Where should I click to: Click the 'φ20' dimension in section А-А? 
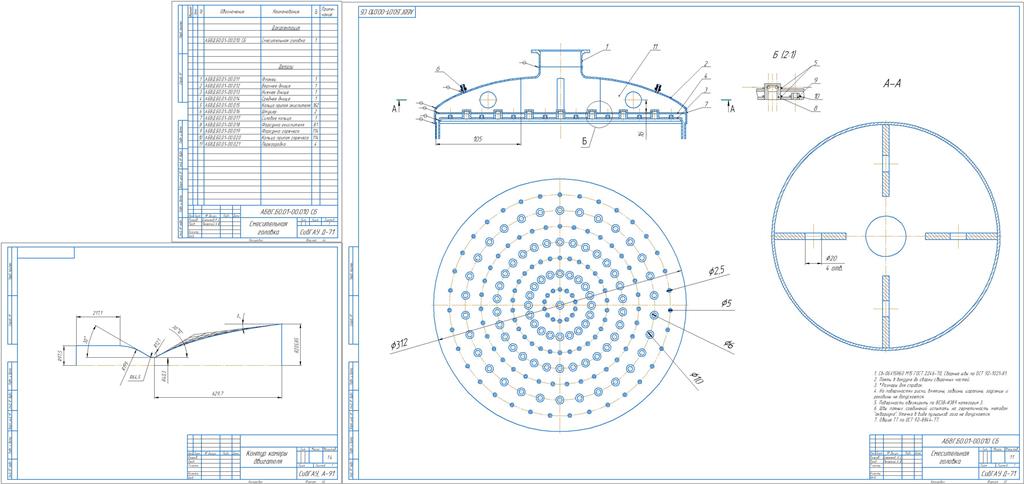(831, 258)
